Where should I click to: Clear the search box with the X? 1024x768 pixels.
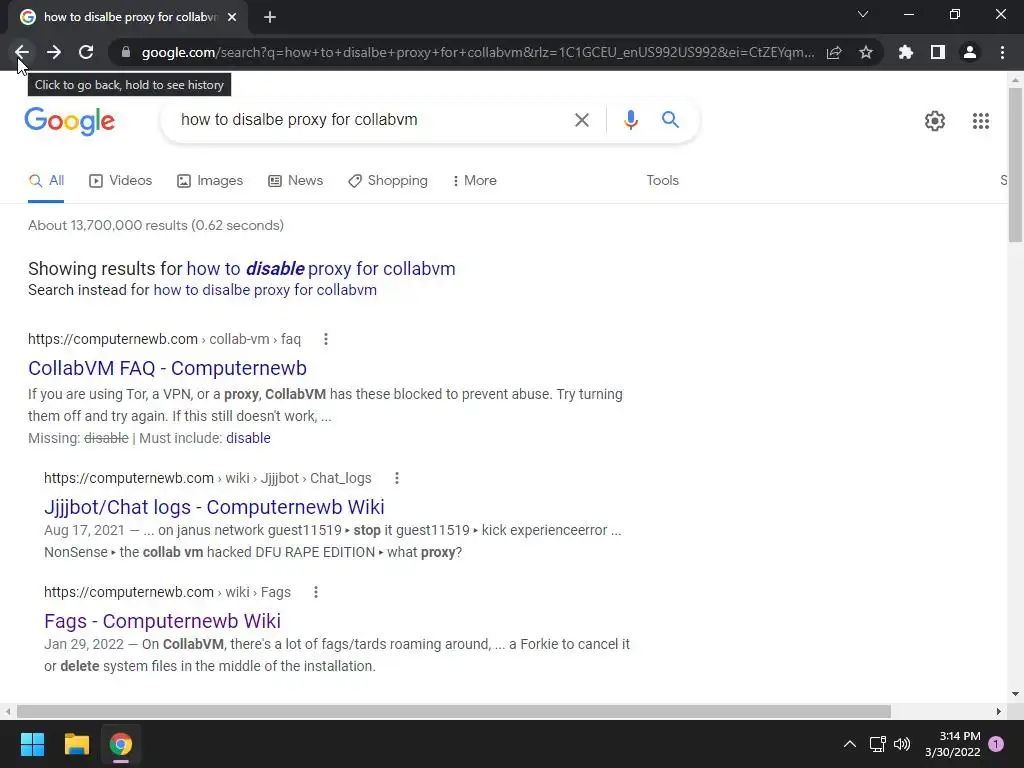pyautogui.click(x=581, y=120)
